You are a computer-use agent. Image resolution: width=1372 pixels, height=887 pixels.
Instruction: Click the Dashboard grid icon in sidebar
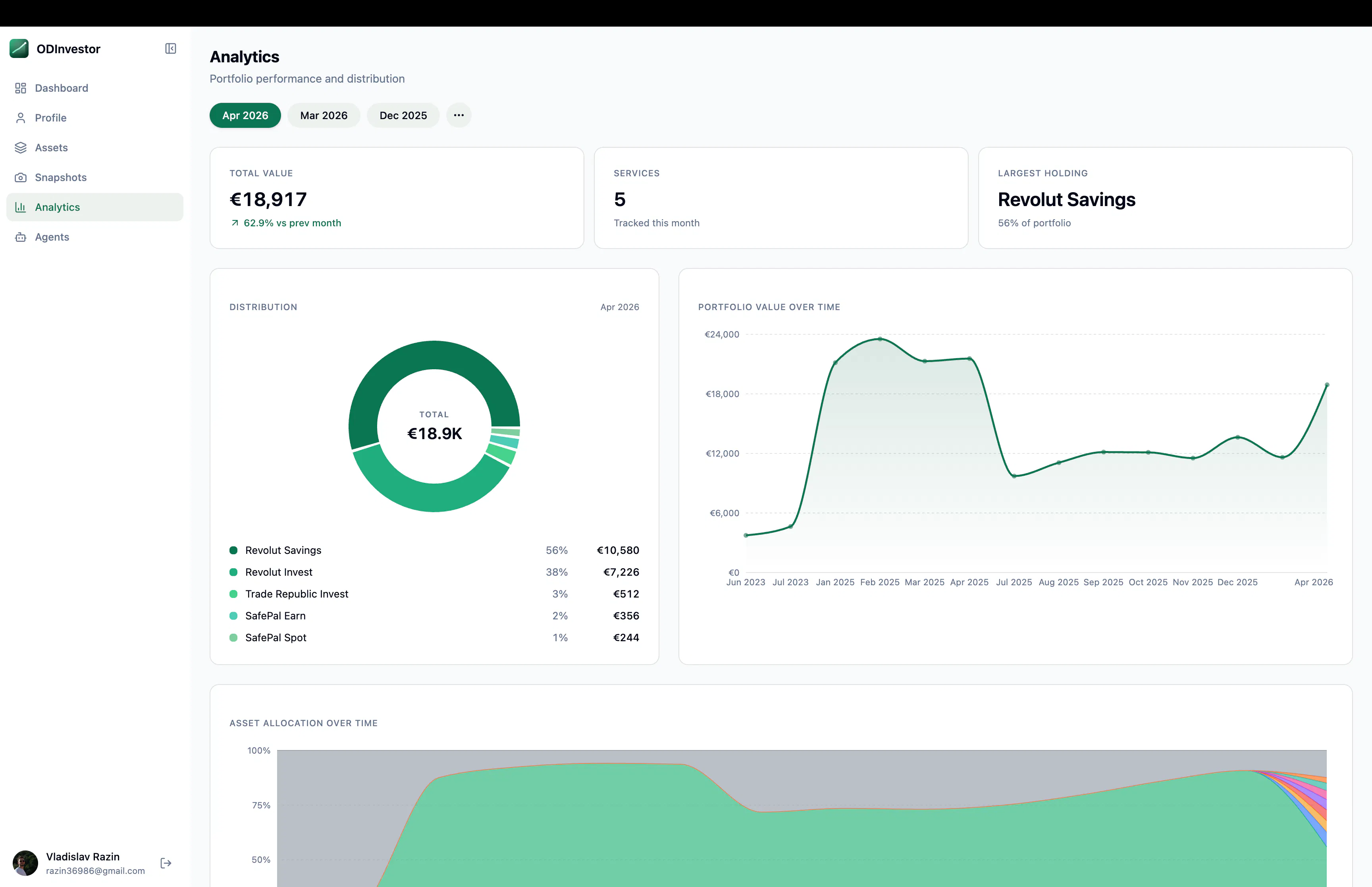coord(21,88)
